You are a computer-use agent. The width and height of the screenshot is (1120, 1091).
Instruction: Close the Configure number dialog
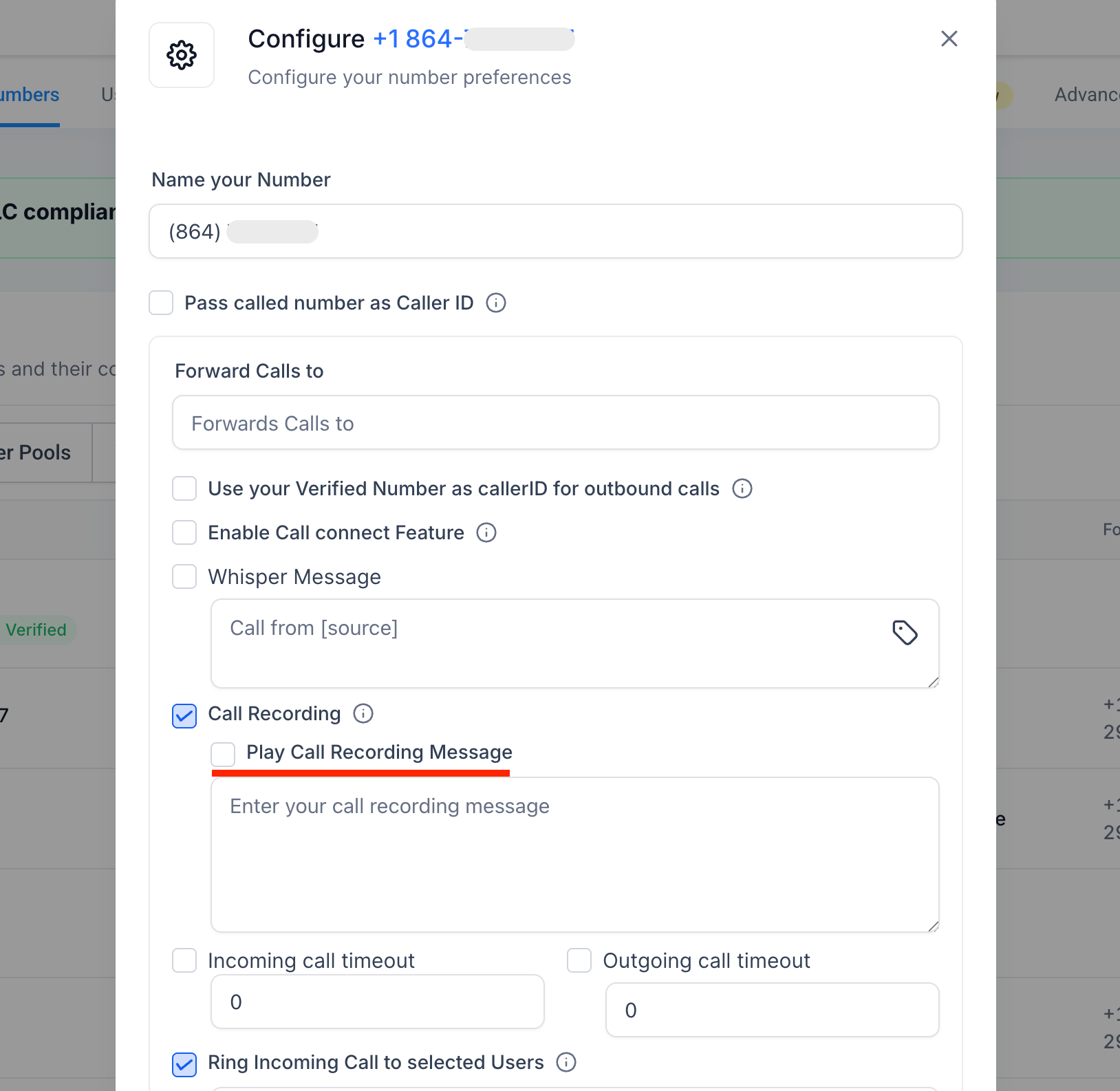click(x=949, y=39)
